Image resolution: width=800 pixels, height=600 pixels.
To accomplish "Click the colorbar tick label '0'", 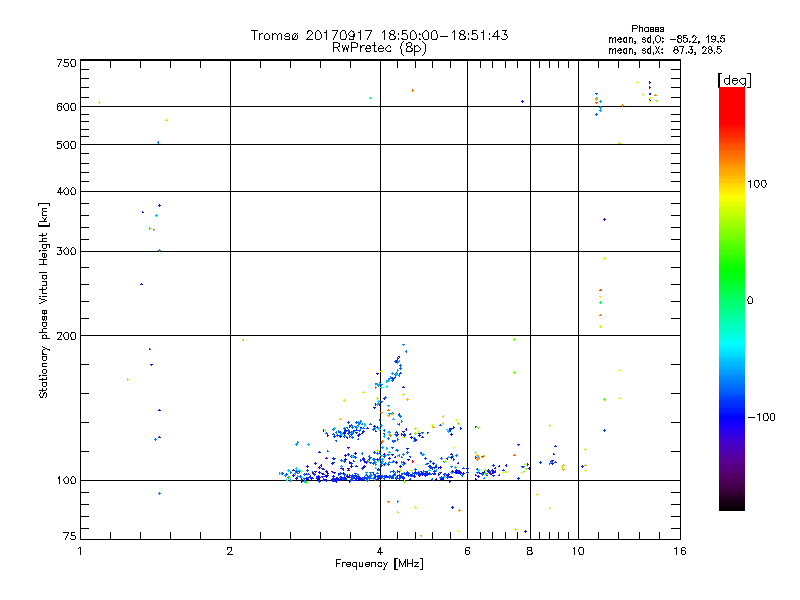I will (750, 301).
